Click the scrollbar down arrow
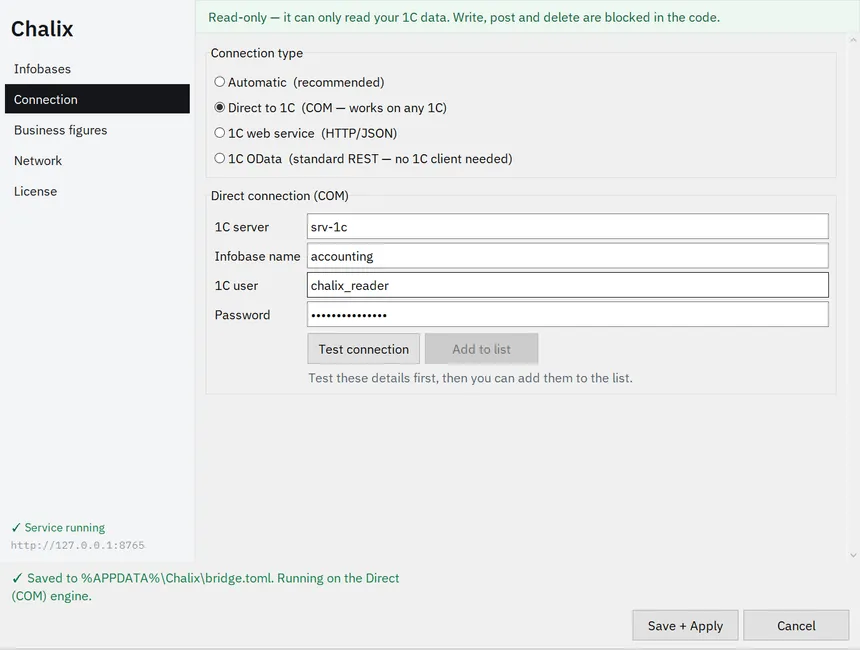The image size is (860, 650). (853, 555)
